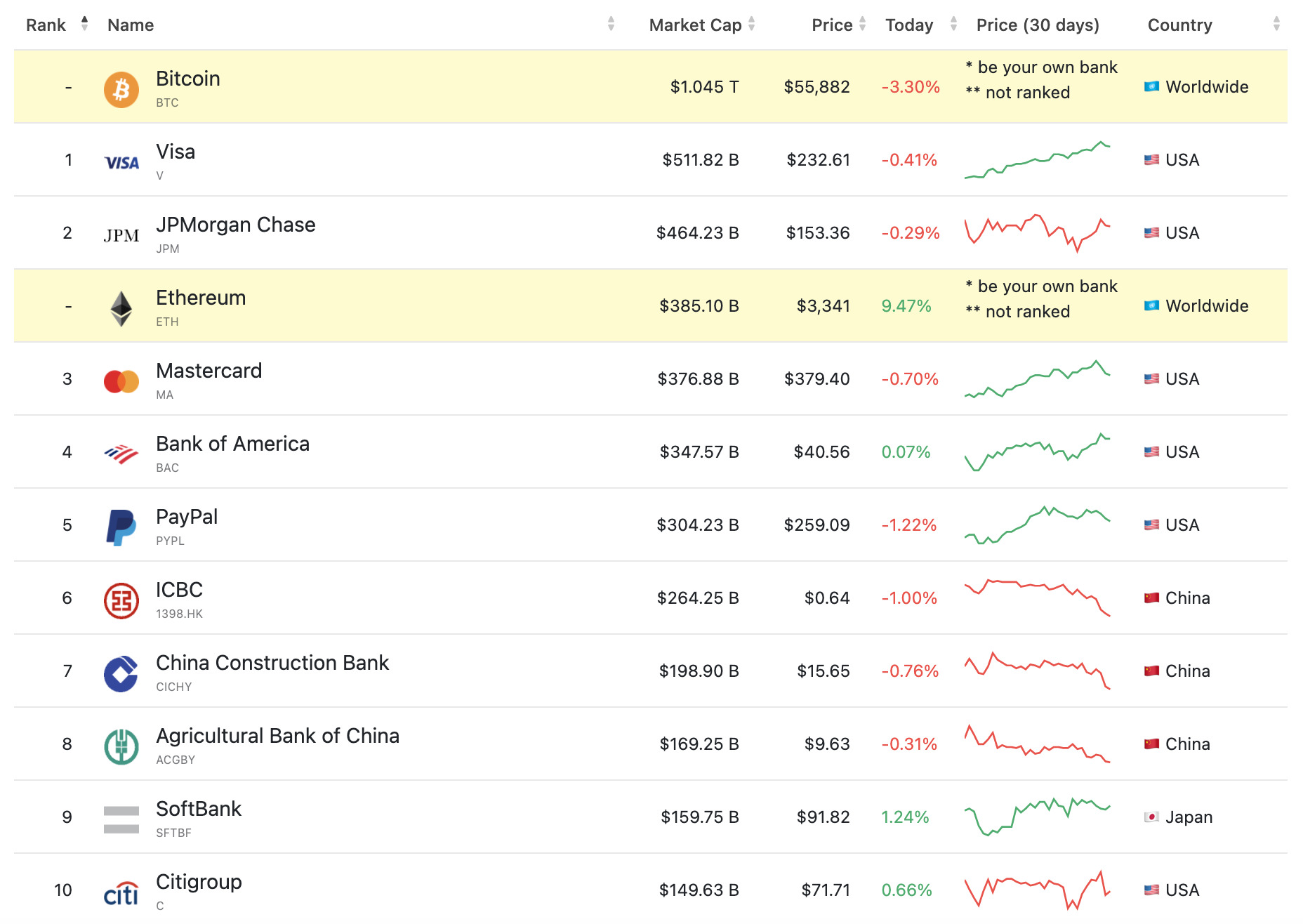The width and height of the screenshot is (1303, 924).
Task: Click Japan country label
Action: tap(1189, 817)
